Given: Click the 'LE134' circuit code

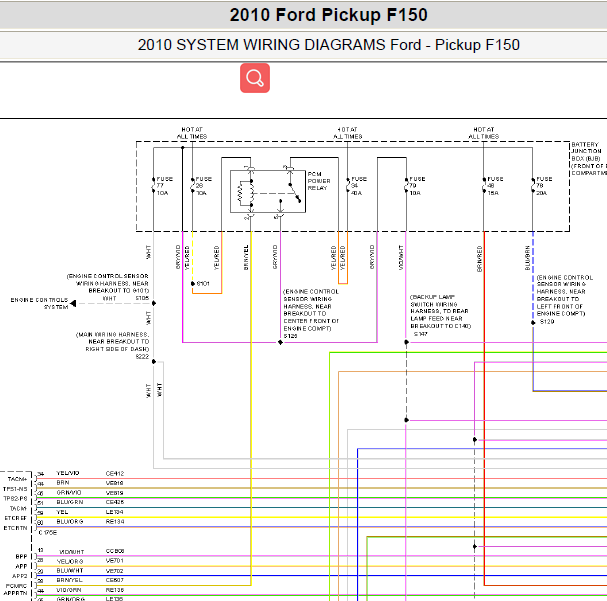Looking at the screenshot, I should pyautogui.click(x=115, y=512).
